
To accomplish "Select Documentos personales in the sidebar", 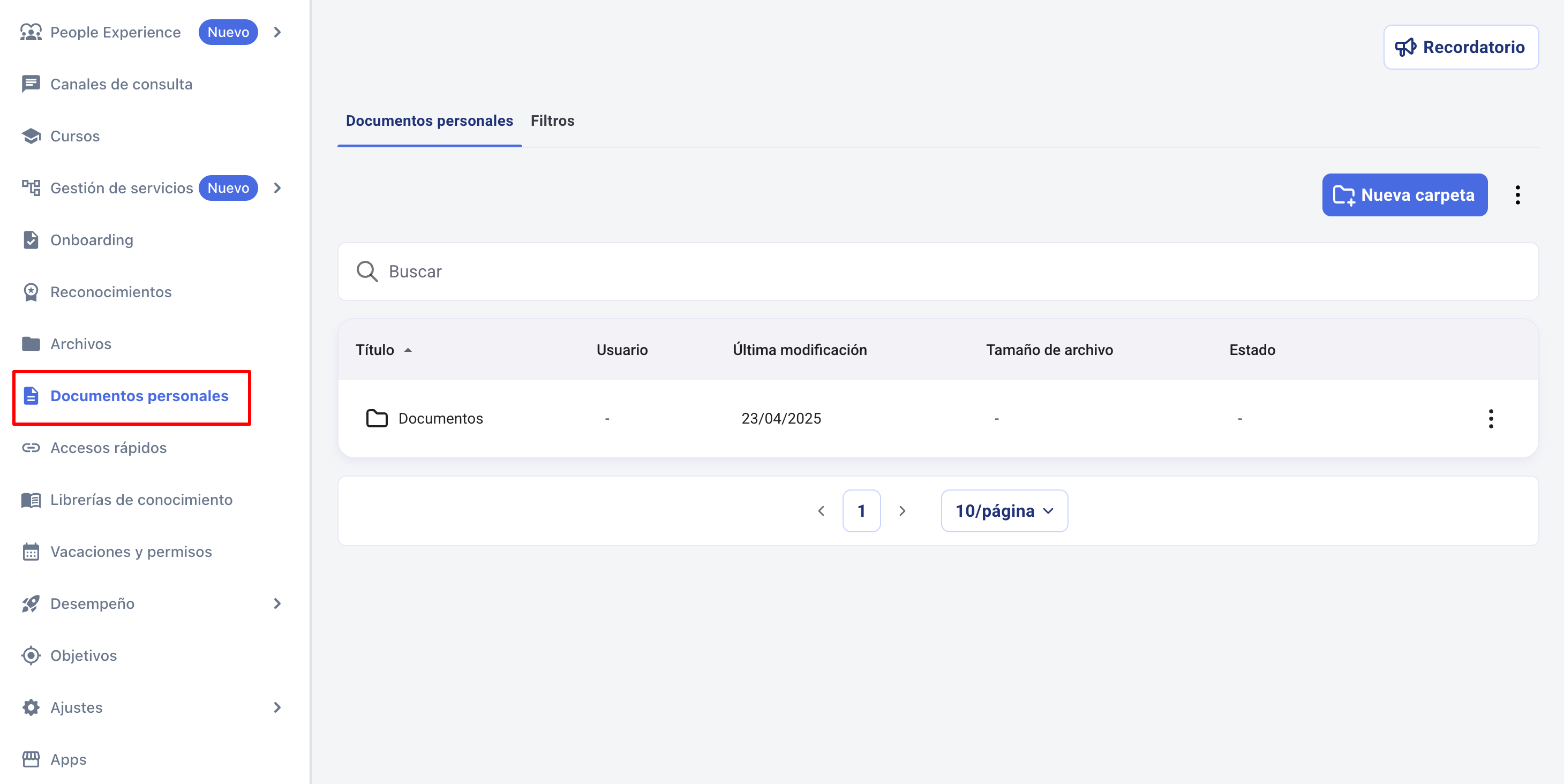I will pyautogui.click(x=139, y=396).
